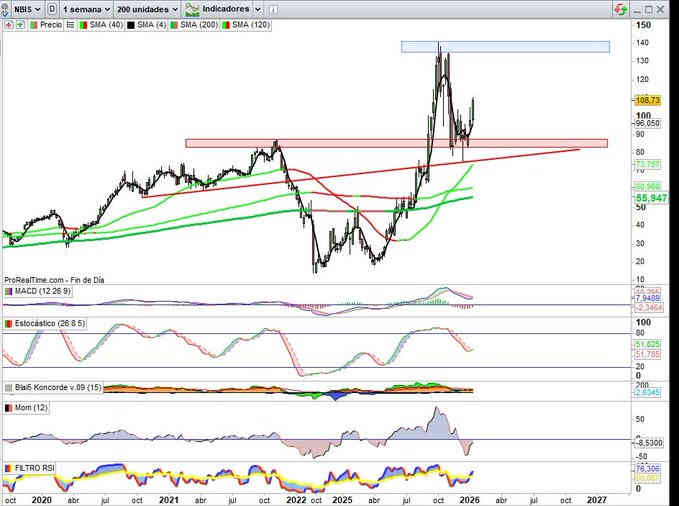Click the red-green sync icon at top right
679x506 pixels.
pos(622,8)
